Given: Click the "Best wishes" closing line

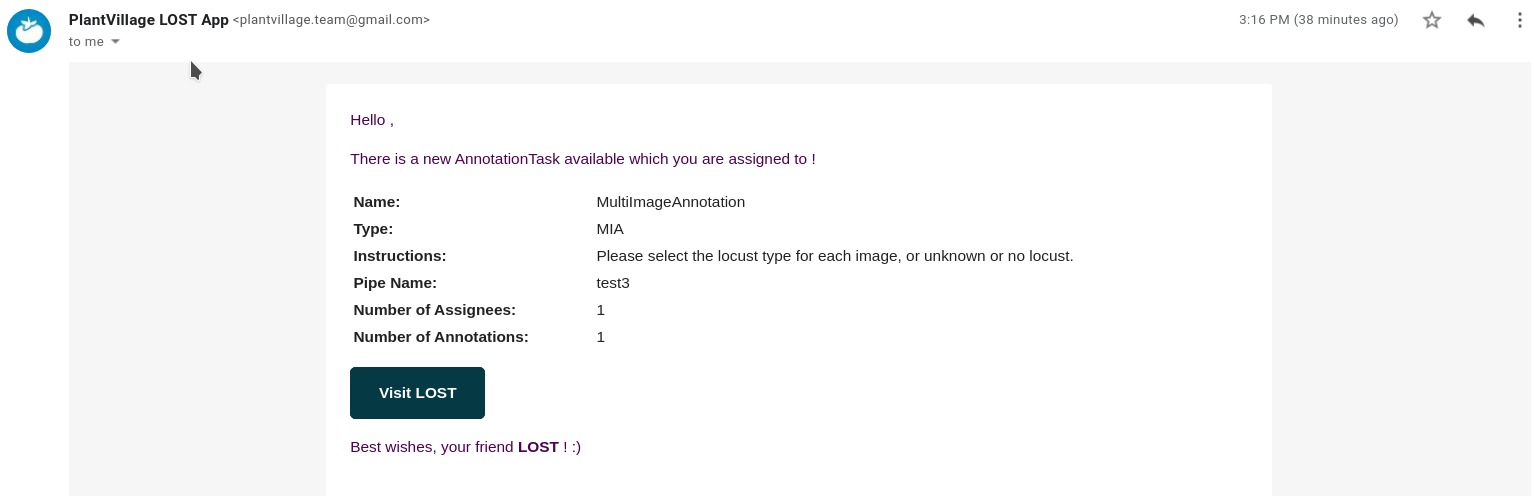Looking at the screenshot, I should click(465, 447).
